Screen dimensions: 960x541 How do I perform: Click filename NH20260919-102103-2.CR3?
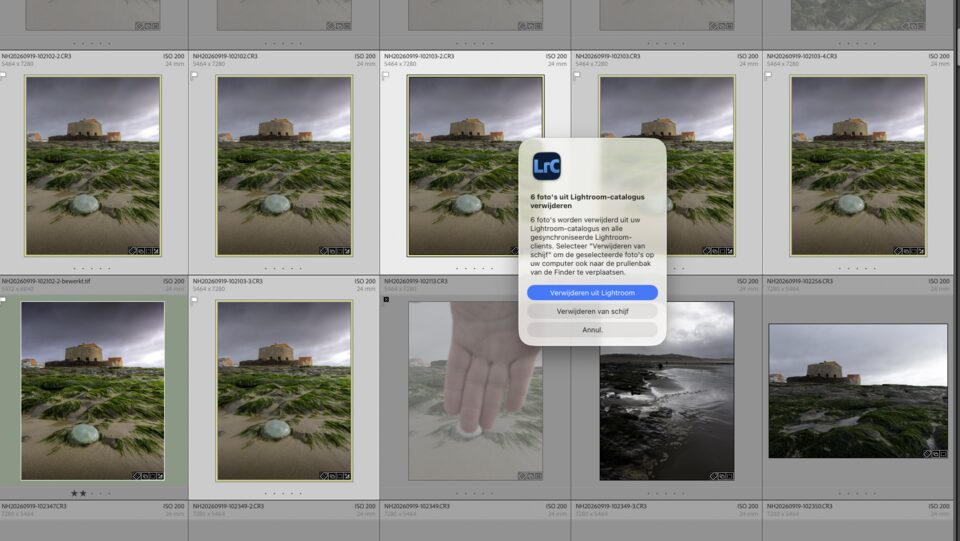click(x=419, y=56)
